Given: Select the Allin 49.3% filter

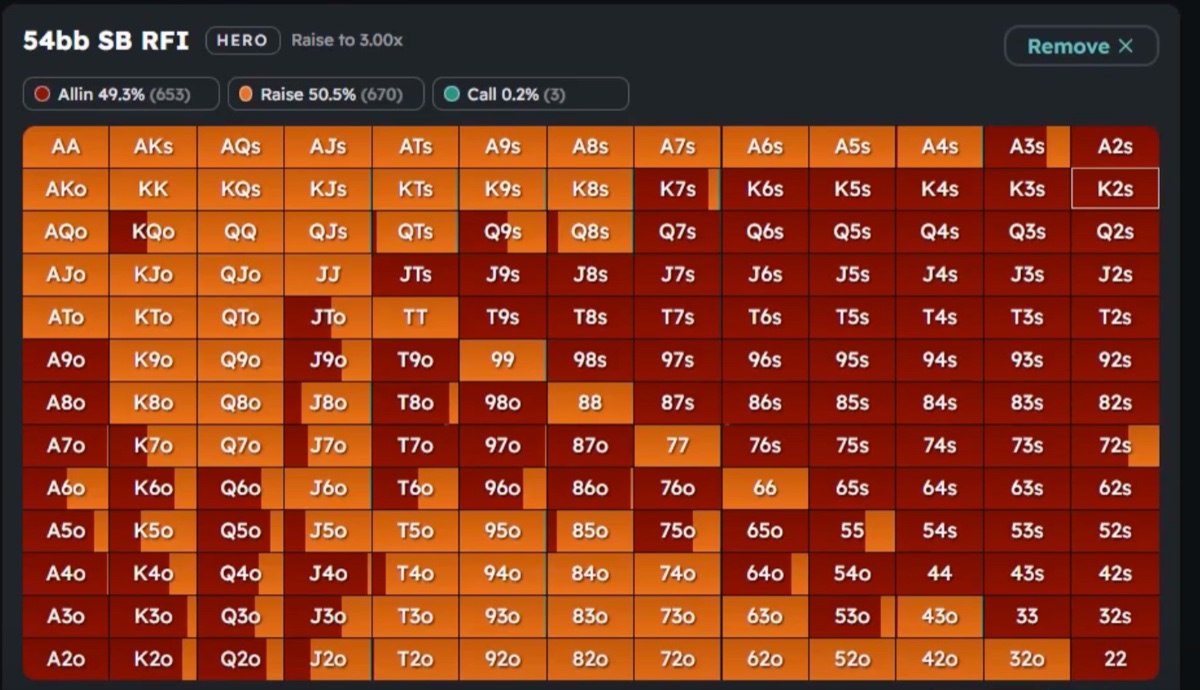Looking at the screenshot, I should tap(121, 94).
